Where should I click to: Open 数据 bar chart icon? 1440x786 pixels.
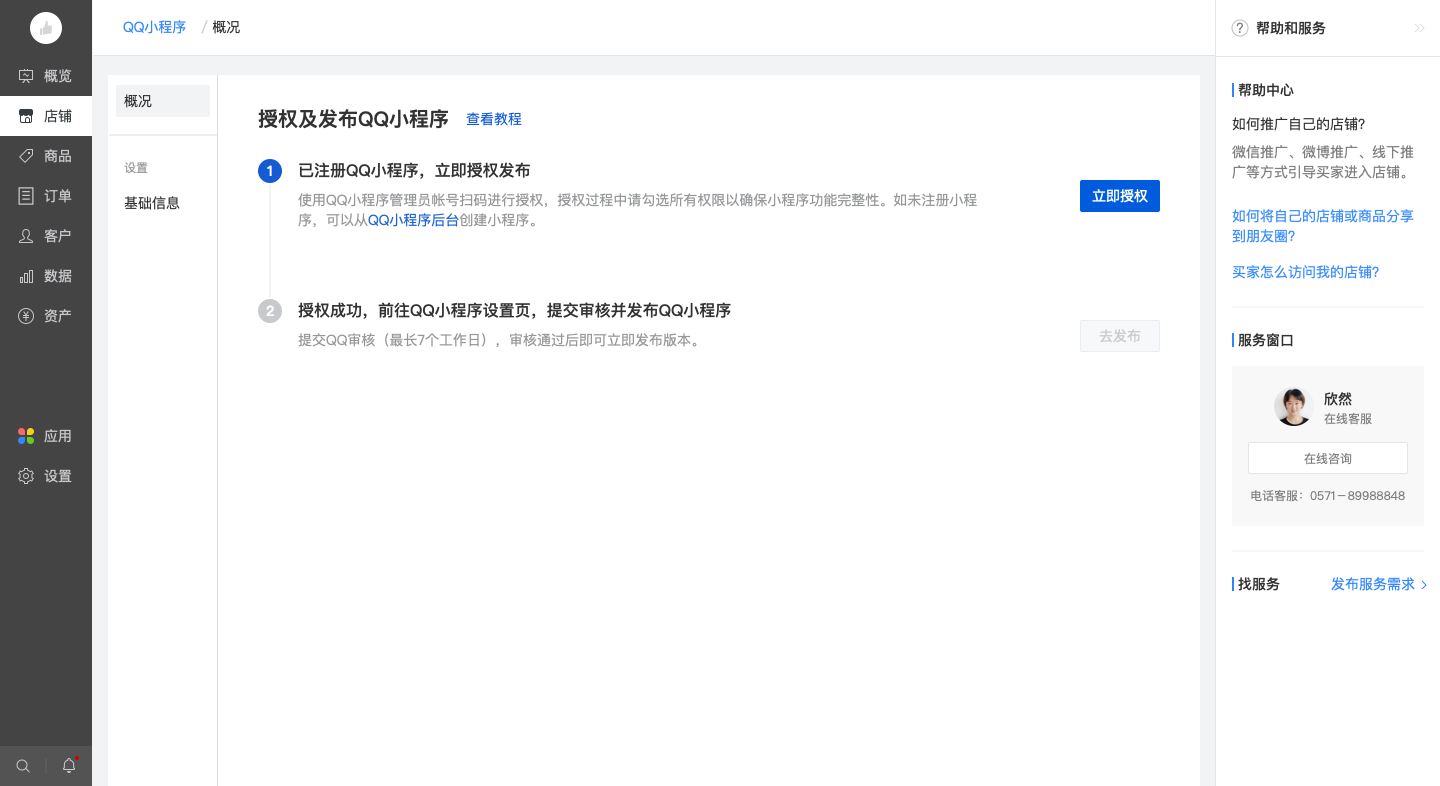(x=26, y=276)
